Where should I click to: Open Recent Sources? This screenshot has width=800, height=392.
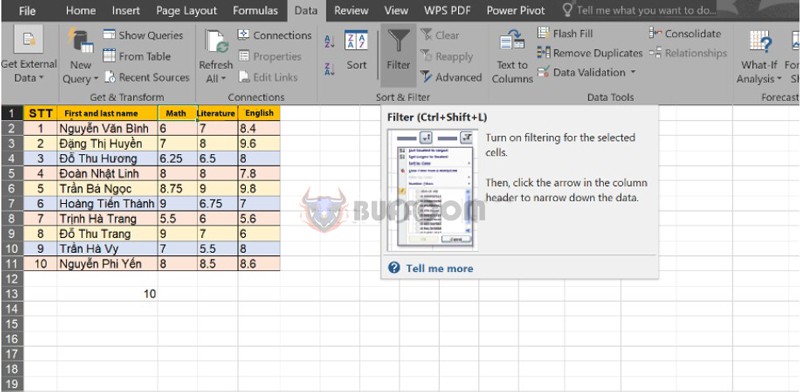tap(147, 78)
